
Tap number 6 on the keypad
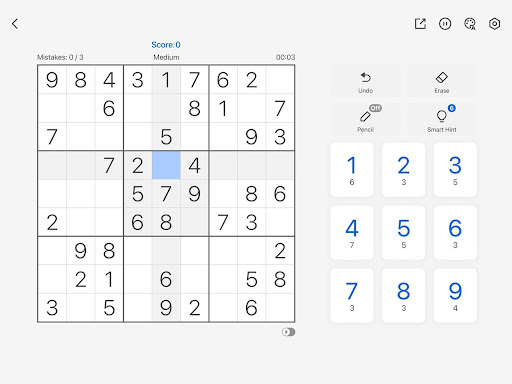click(455, 233)
